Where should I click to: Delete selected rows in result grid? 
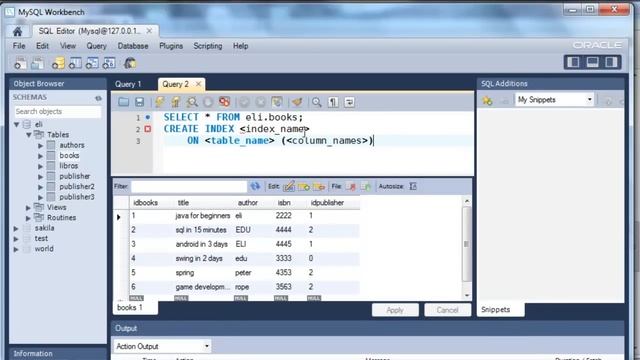coord(319,187)
